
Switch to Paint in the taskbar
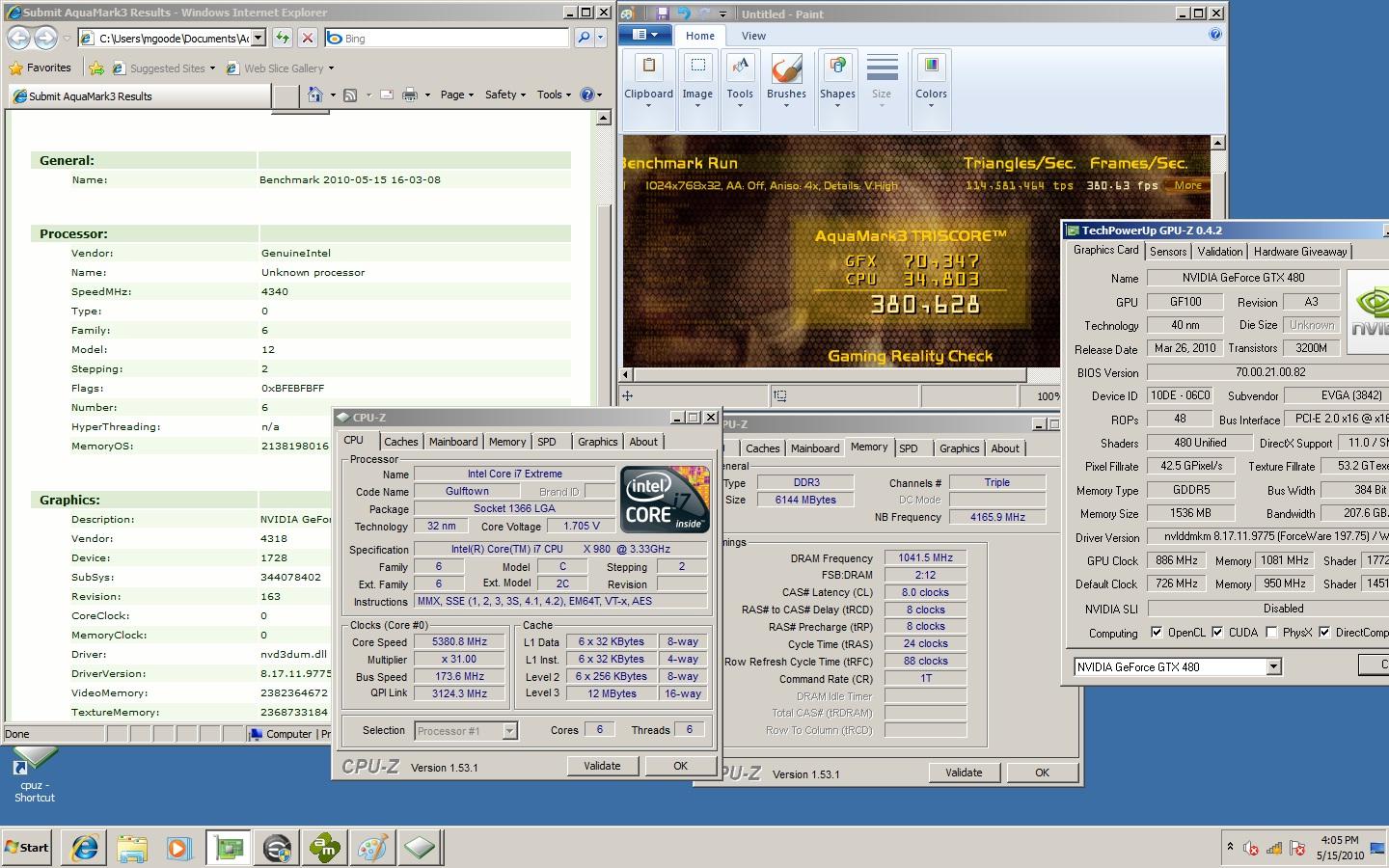372,848
